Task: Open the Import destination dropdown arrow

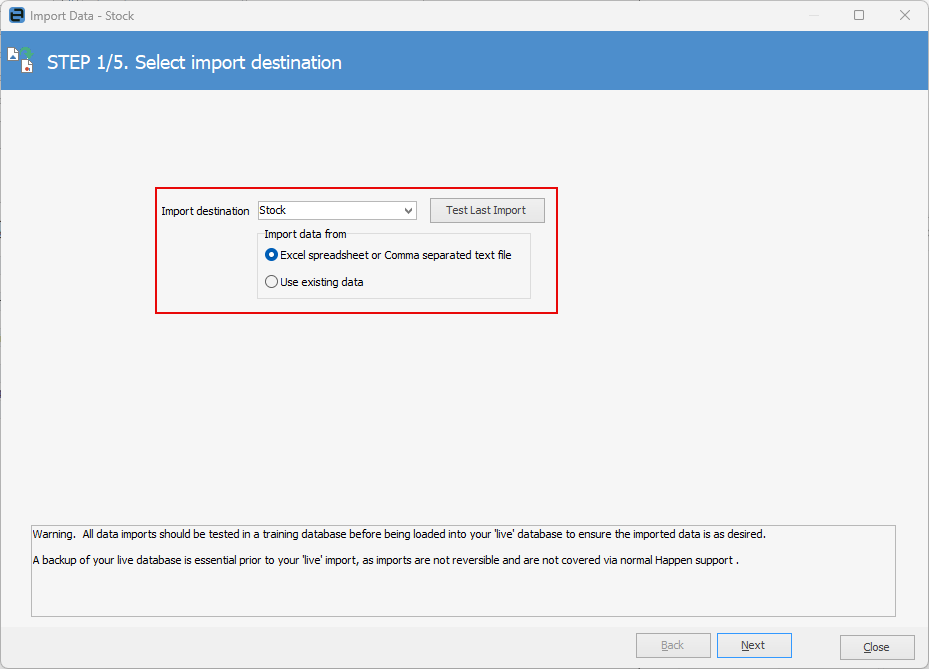Action: 408,211
